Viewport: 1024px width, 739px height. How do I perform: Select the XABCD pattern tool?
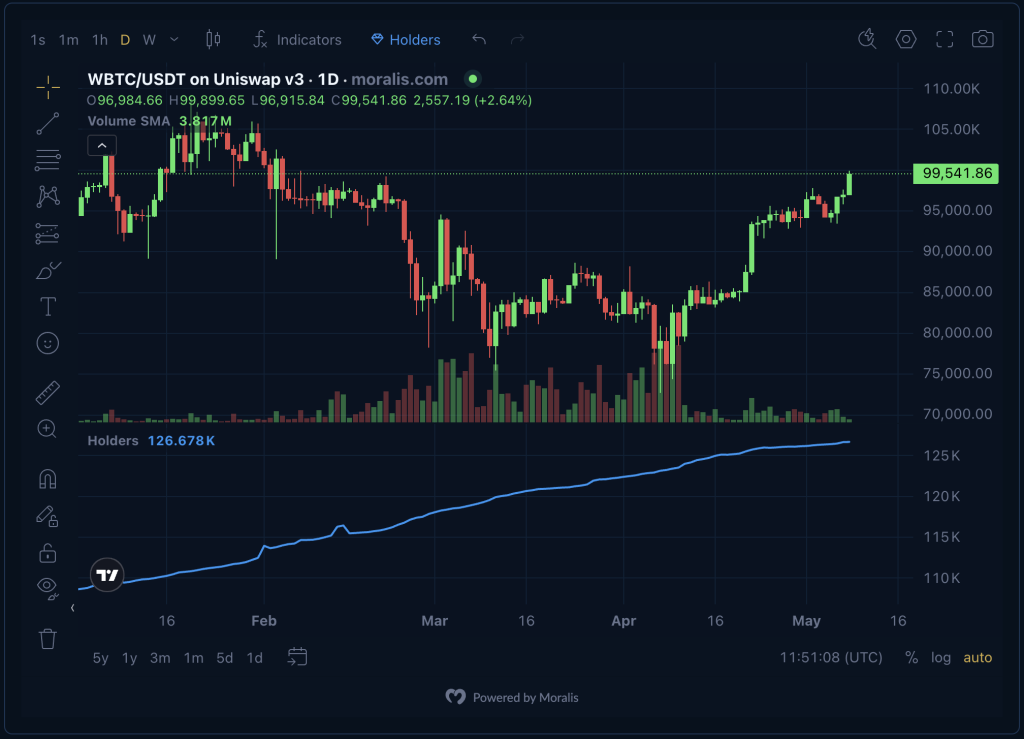(x=48, y=197)
